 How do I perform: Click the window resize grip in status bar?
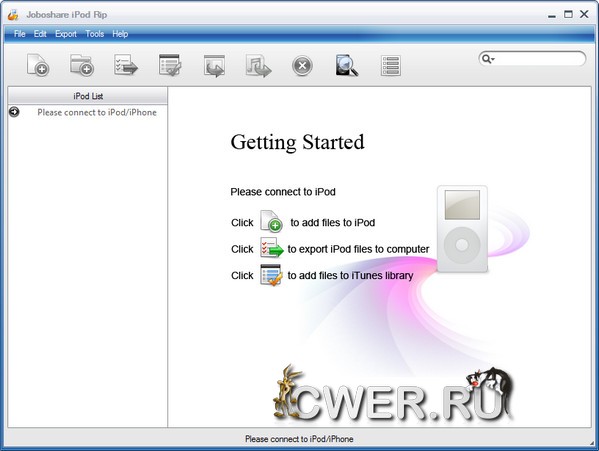[x=592, y=443]
